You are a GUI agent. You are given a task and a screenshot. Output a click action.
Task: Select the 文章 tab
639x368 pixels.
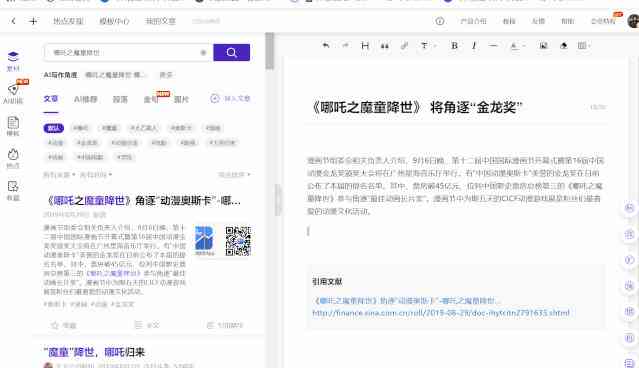point(51,99)
